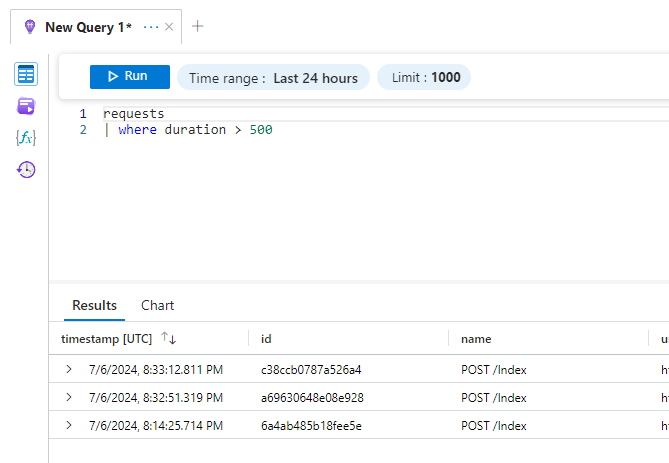Select id cell a69630648e08e928
Screen dimensions: 669x463
pyautogui.click(x=312, y=398)
